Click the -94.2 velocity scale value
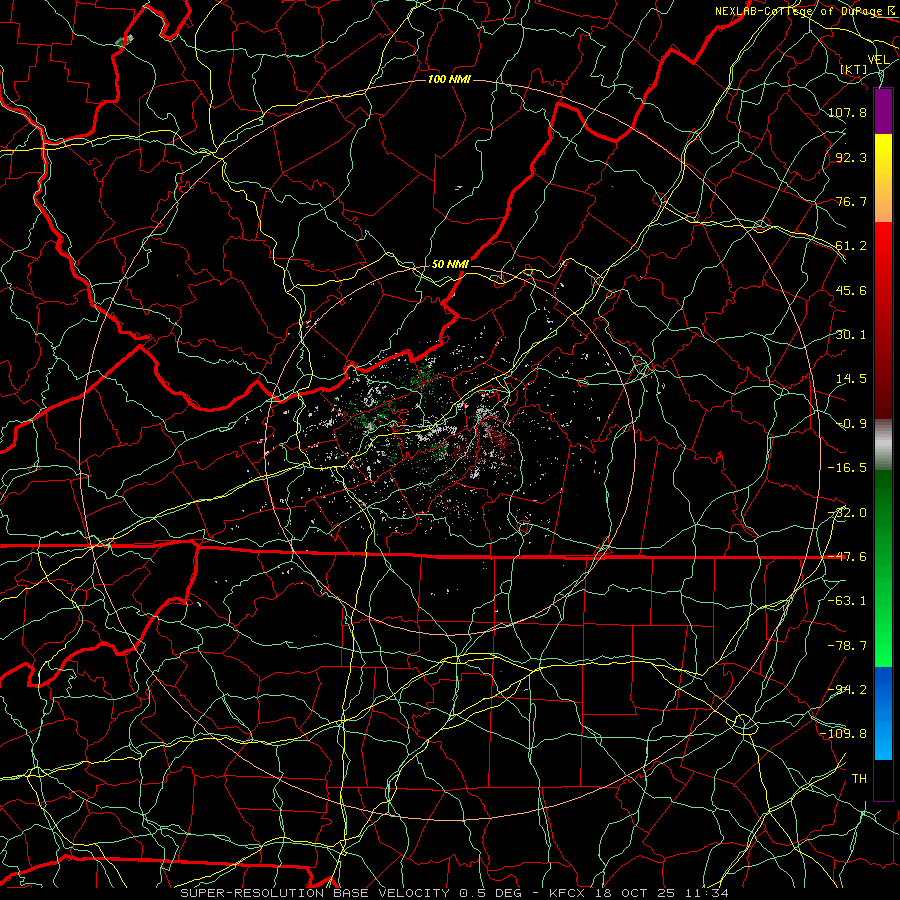The height and width of the screenshot is (900, 900). (x=847, y=690)
